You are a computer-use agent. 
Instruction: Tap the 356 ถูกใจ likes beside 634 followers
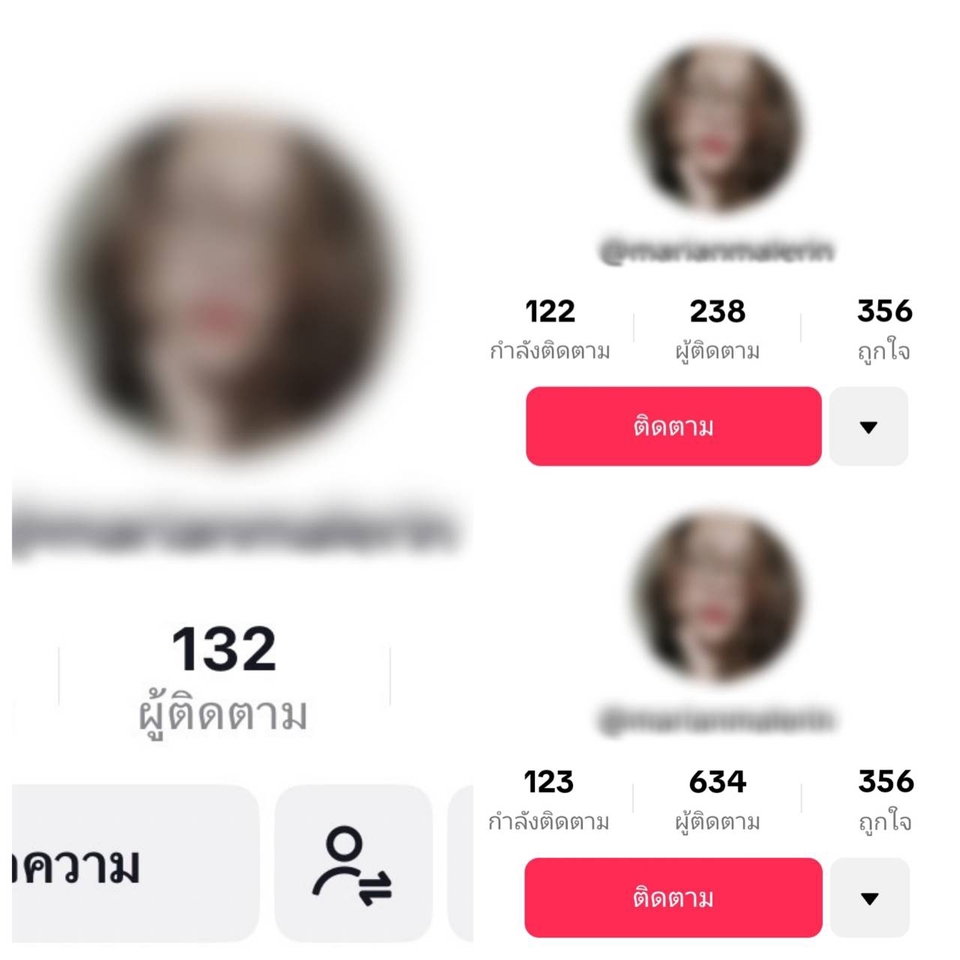[886, 801]
